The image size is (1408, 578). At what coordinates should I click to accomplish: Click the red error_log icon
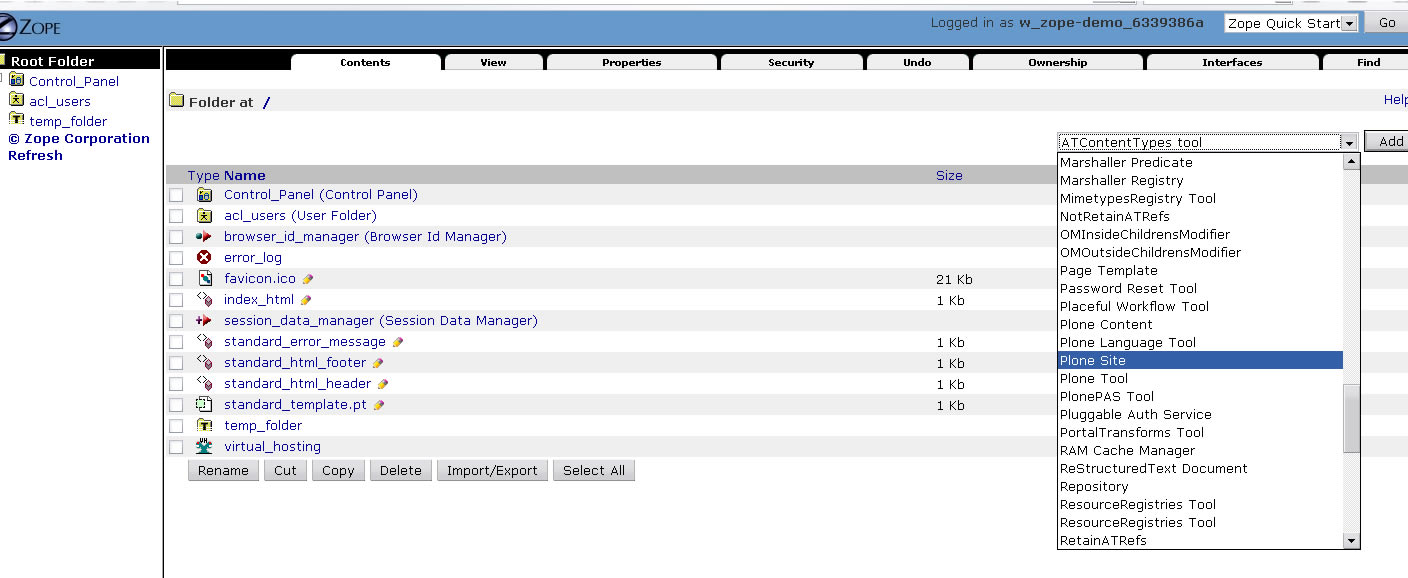(205, 258)
